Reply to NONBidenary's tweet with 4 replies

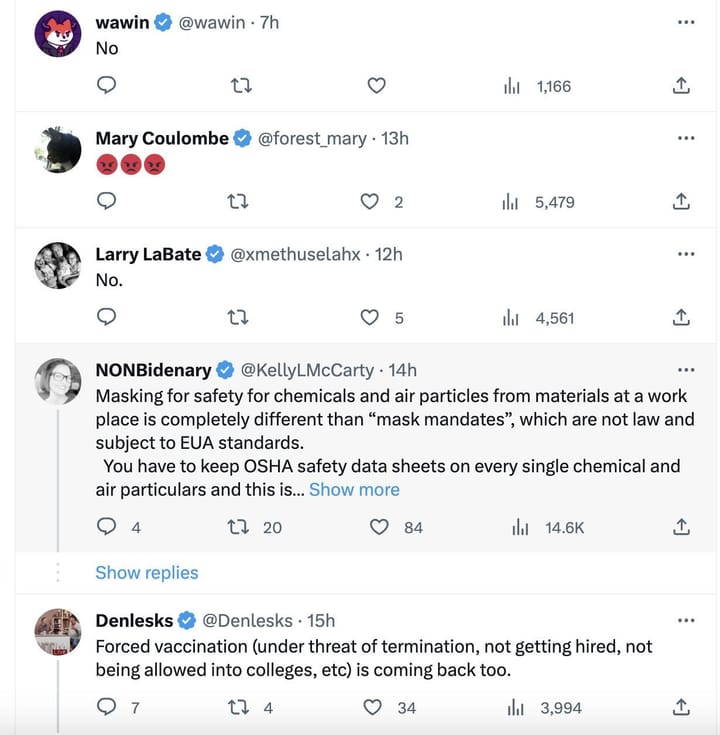coord(108,527)
